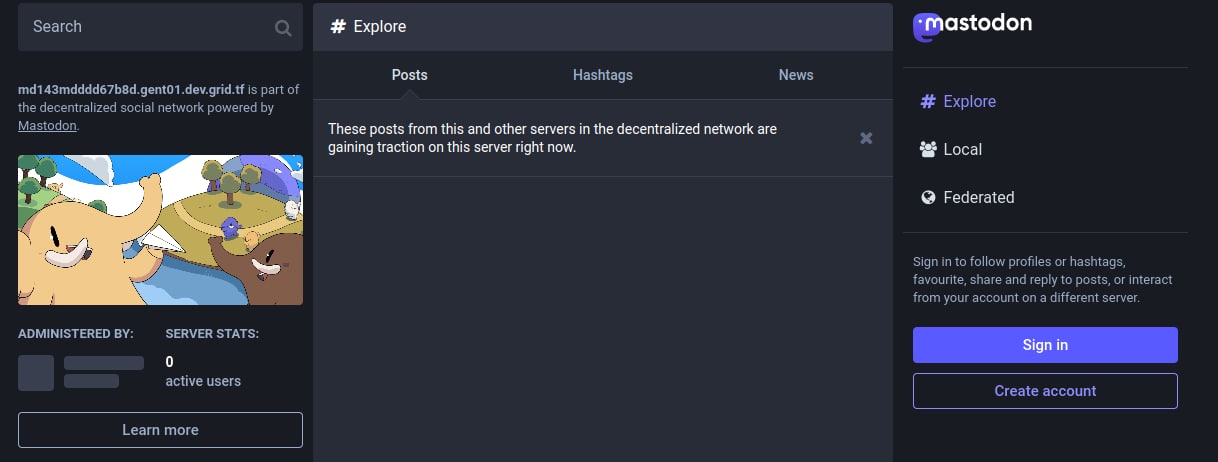Click the 'md143mdddd67b8d.gent01.dev.grid.tf' server name
This screenshot has width=1218, height=462.
[131, 89]
